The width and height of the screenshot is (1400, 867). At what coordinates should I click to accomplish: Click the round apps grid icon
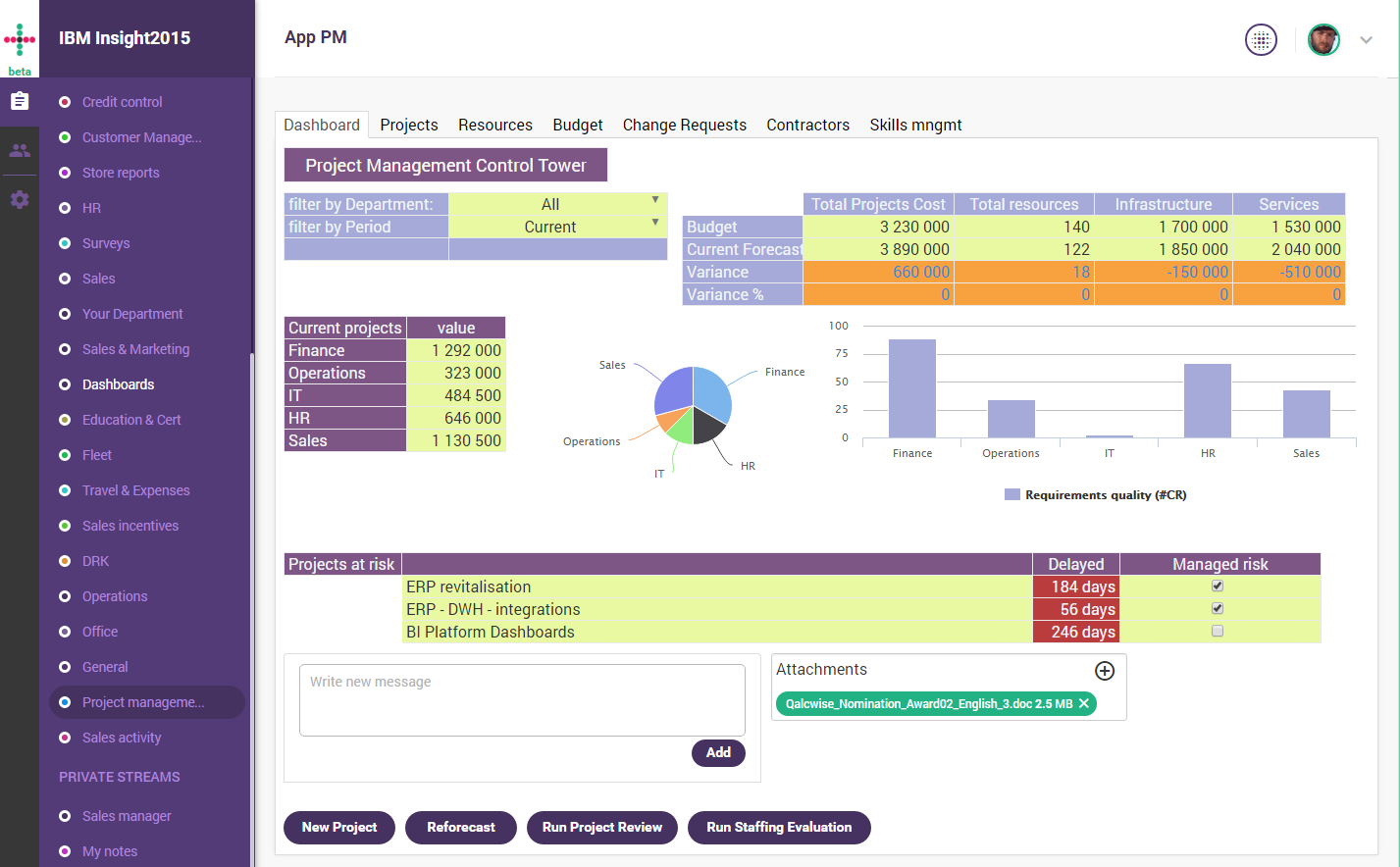click(x=1261, y=40)
